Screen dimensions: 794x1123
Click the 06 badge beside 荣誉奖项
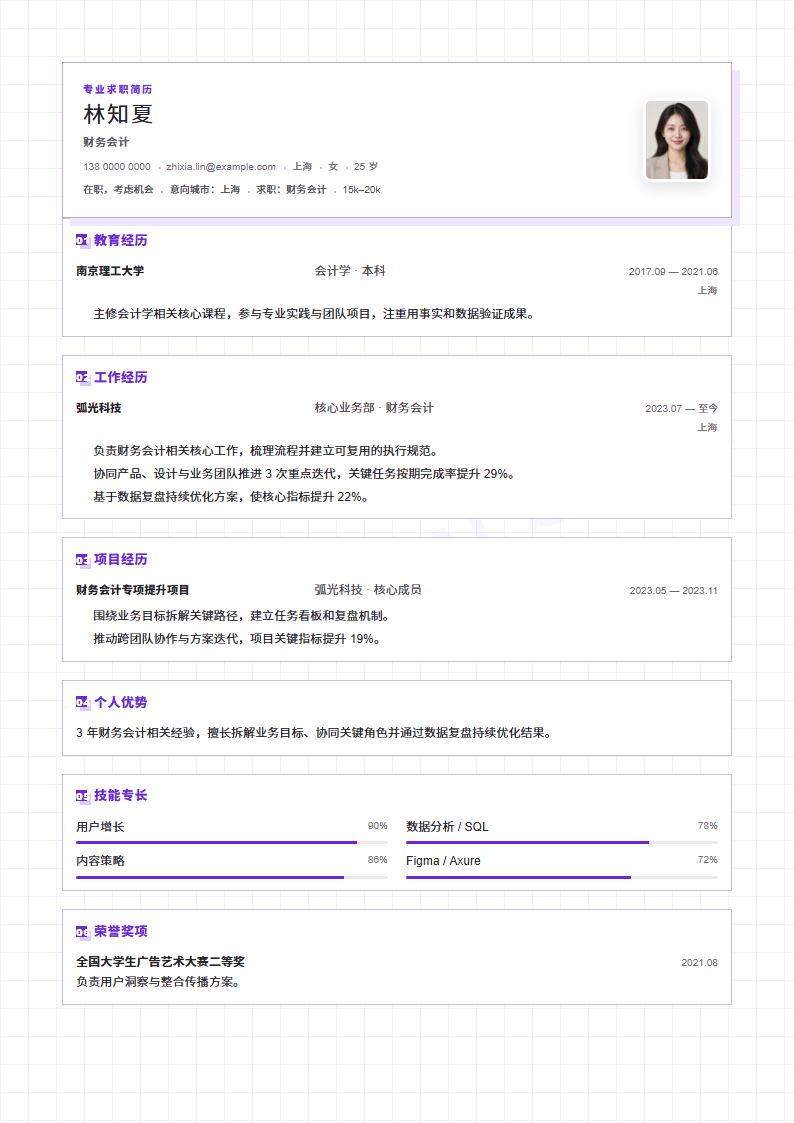82,932
